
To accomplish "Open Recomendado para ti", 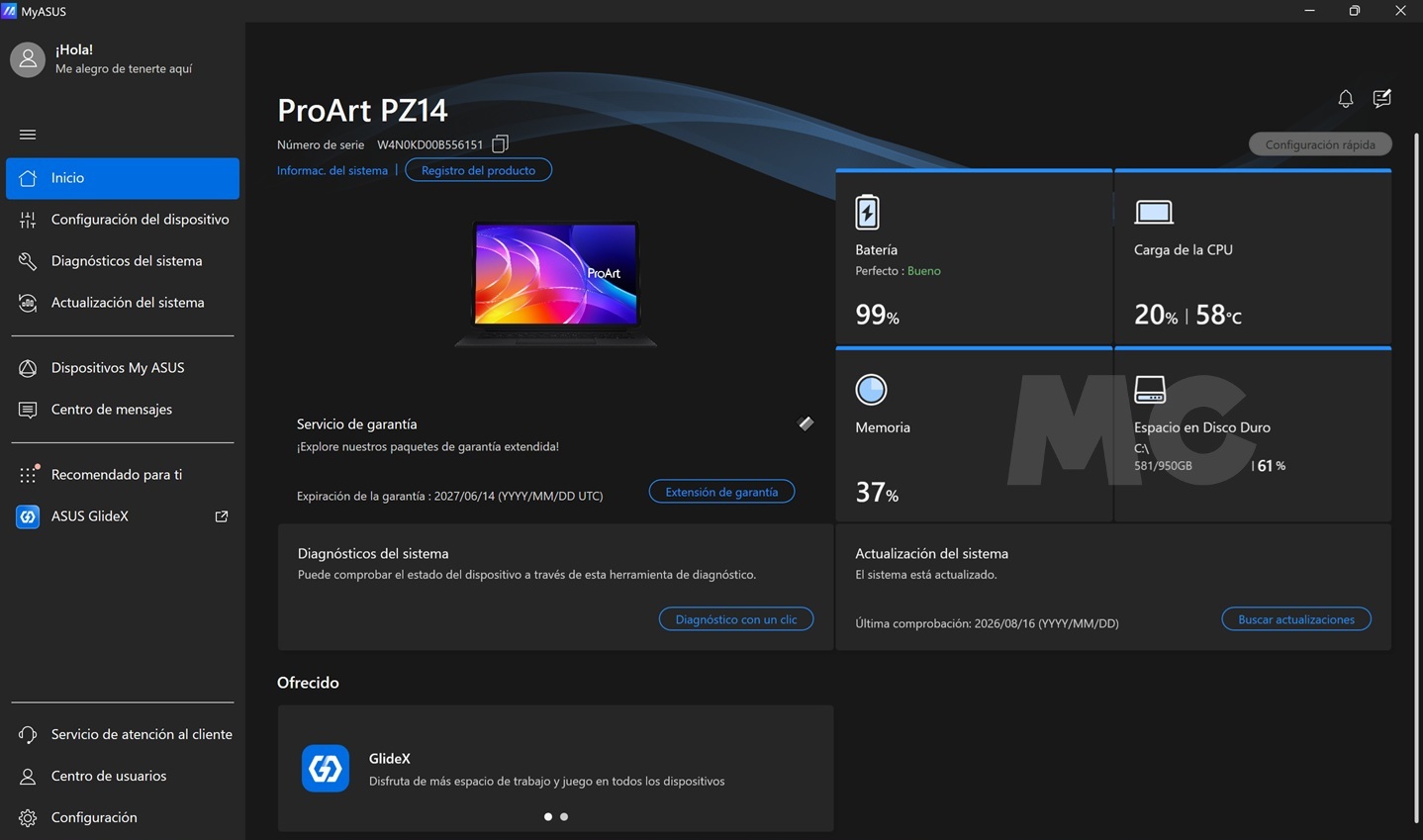I will click(x=123, y=475).
